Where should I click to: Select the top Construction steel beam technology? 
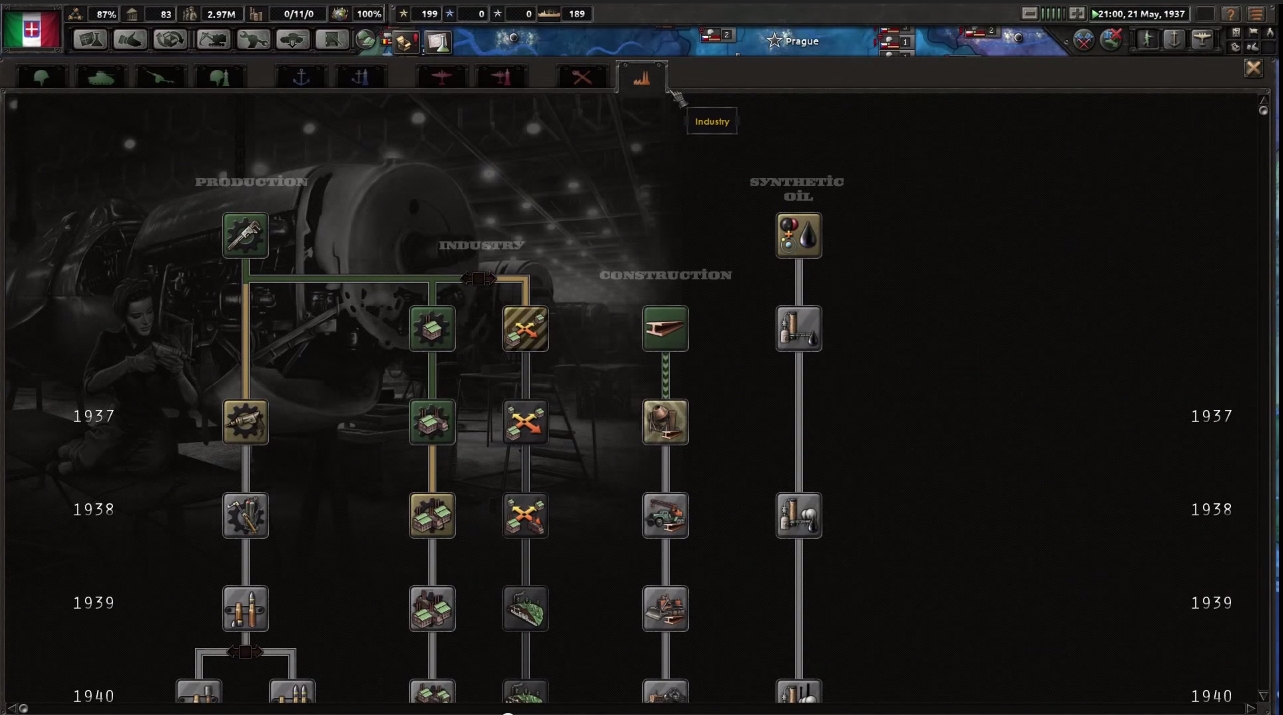click(665, 328)
